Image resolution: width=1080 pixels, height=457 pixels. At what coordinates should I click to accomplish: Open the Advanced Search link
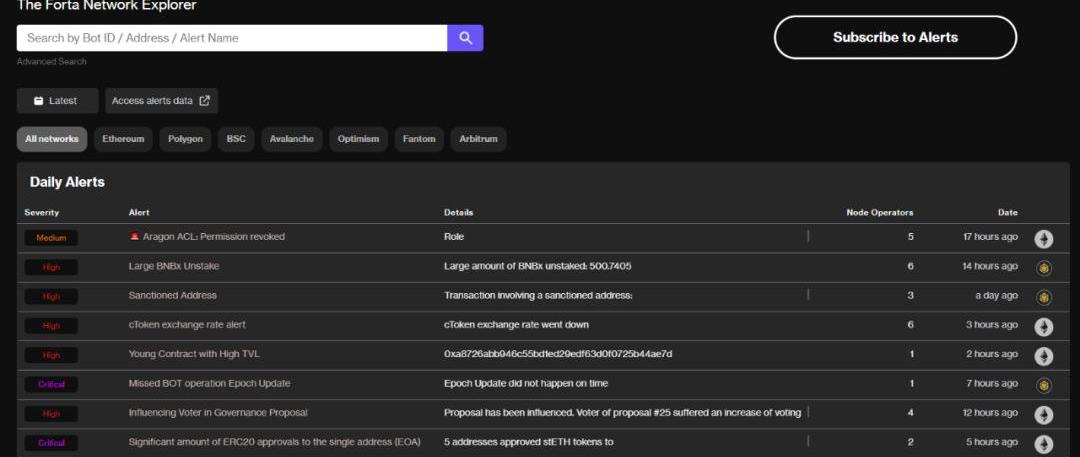click(x=52, y=61)
